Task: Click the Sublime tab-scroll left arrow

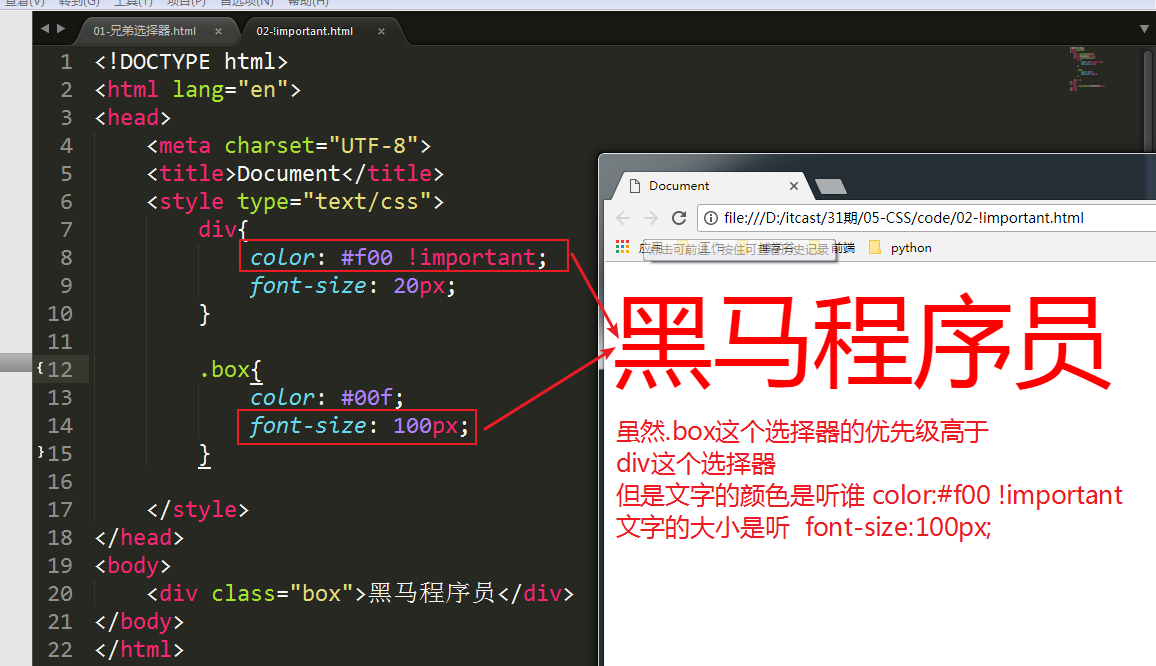Action: pos(45,29)
